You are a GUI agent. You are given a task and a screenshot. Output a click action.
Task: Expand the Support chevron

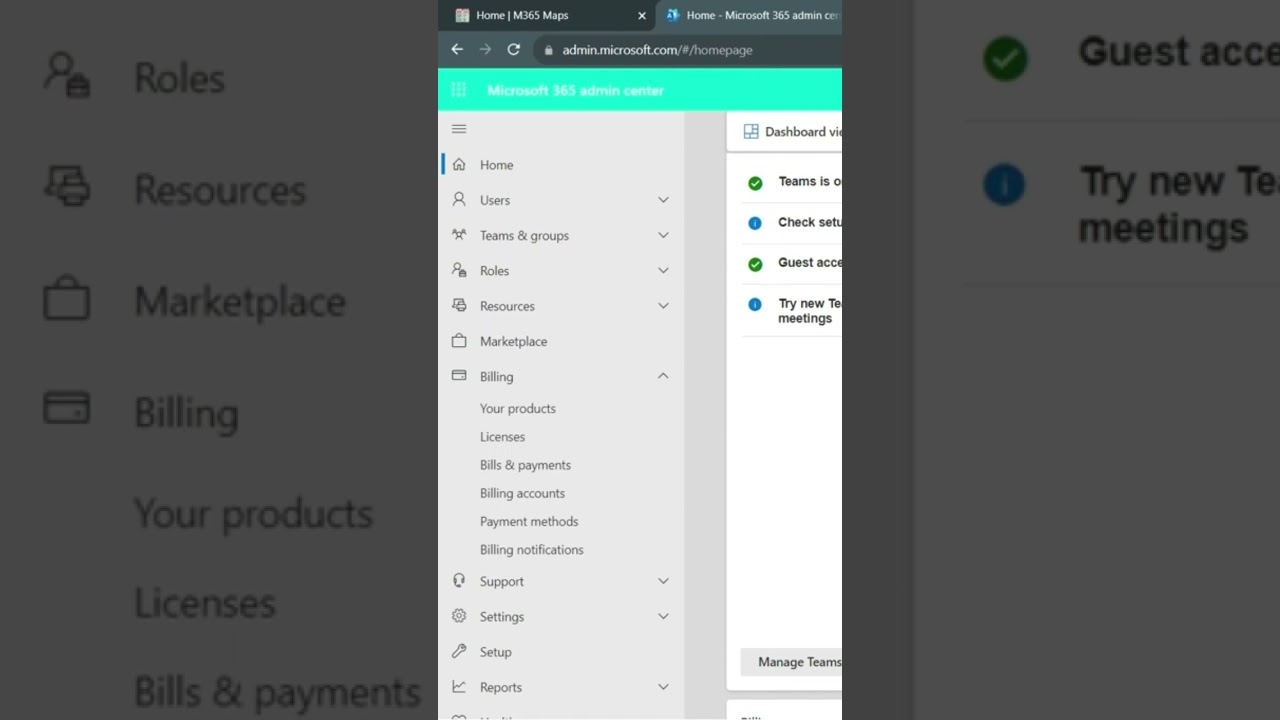(x=663, y=581)
